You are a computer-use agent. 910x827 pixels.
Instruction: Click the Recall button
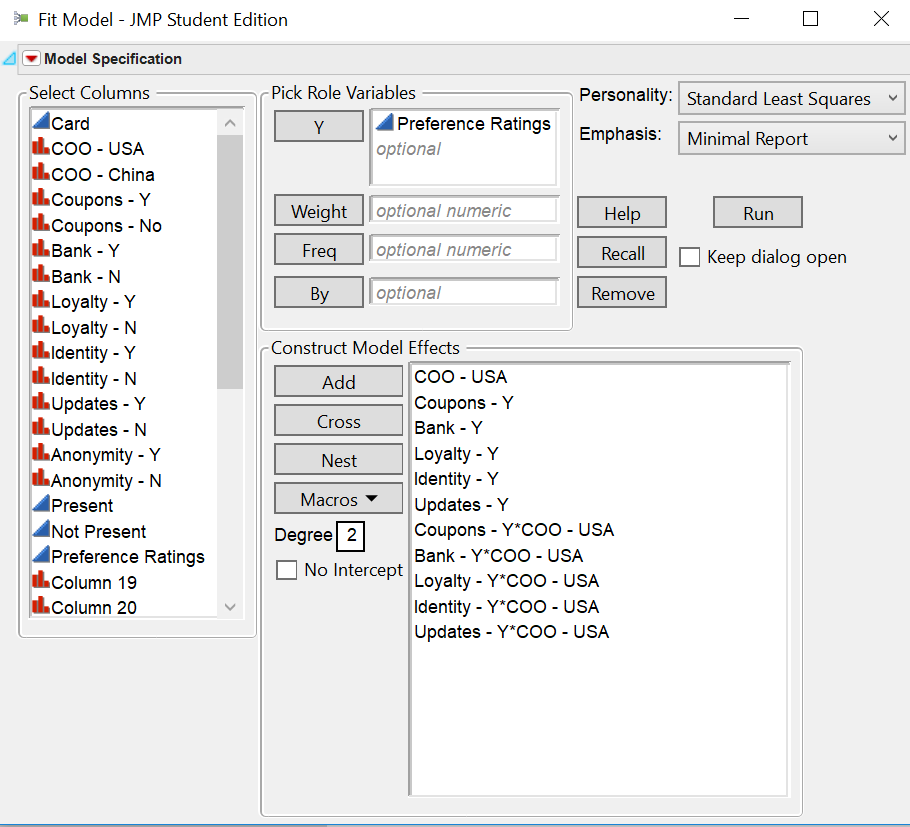(x=621, y=252)
